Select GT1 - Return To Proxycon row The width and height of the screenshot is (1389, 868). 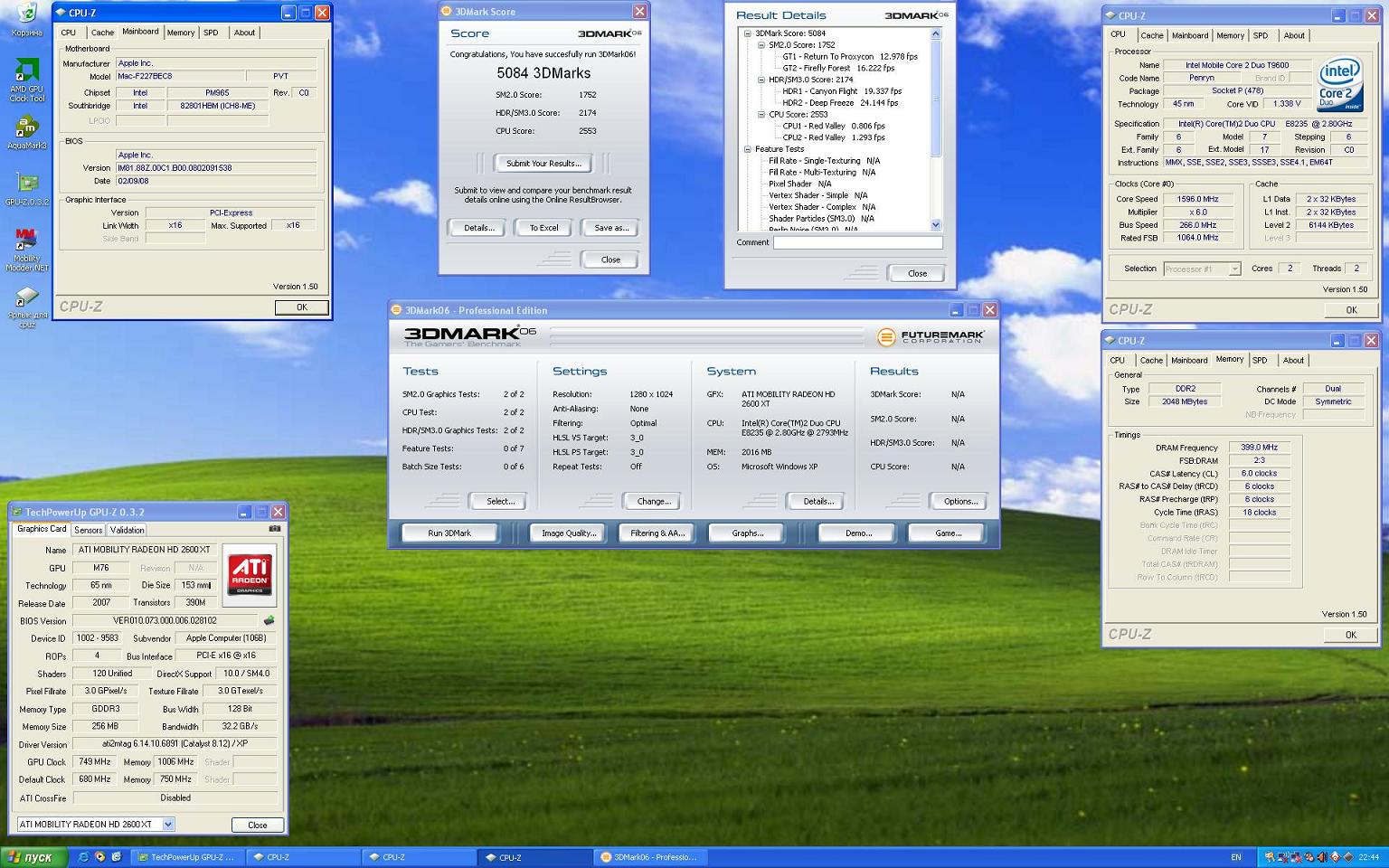click(850, 56)
